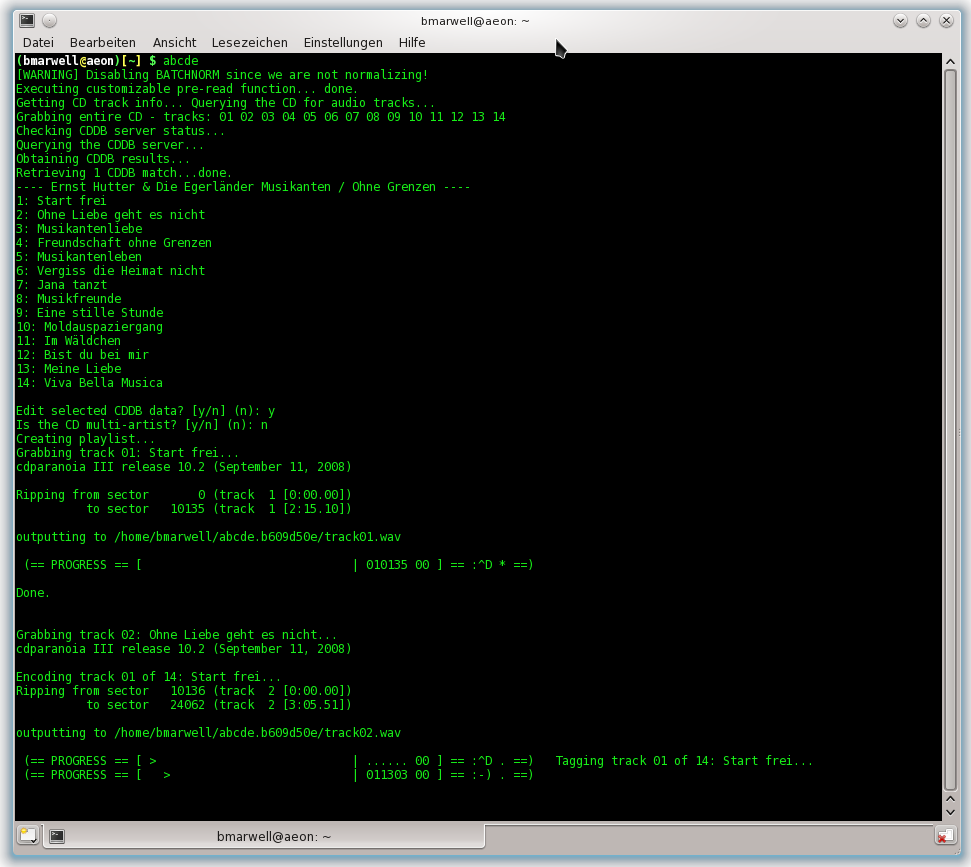This screenshot has height=867, width=971.
Task: Click the 'Done.' line
Action: click(33, 593)
